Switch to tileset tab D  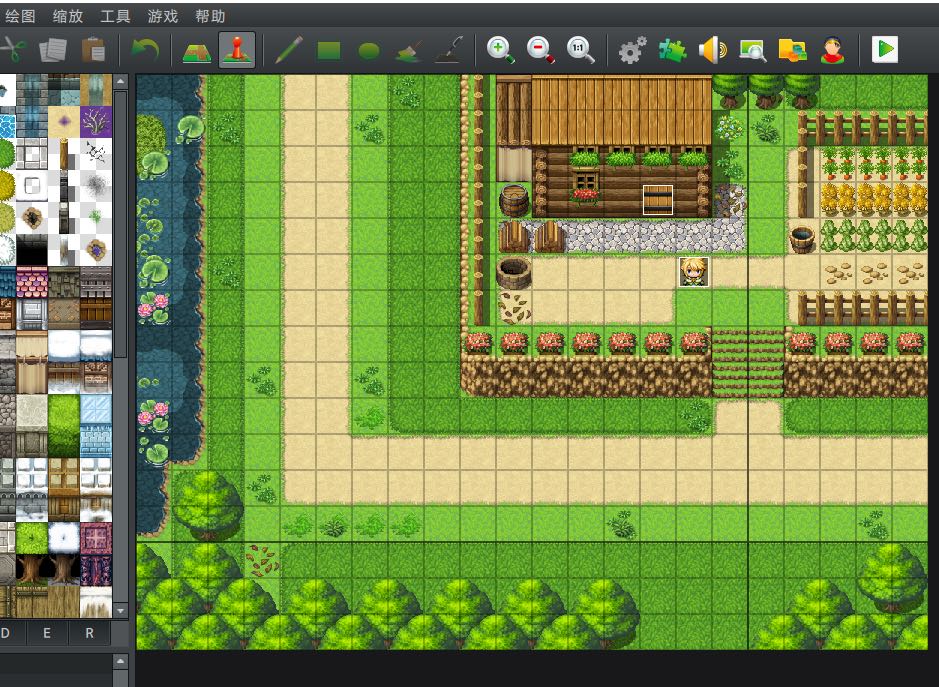tap(7, 633)
